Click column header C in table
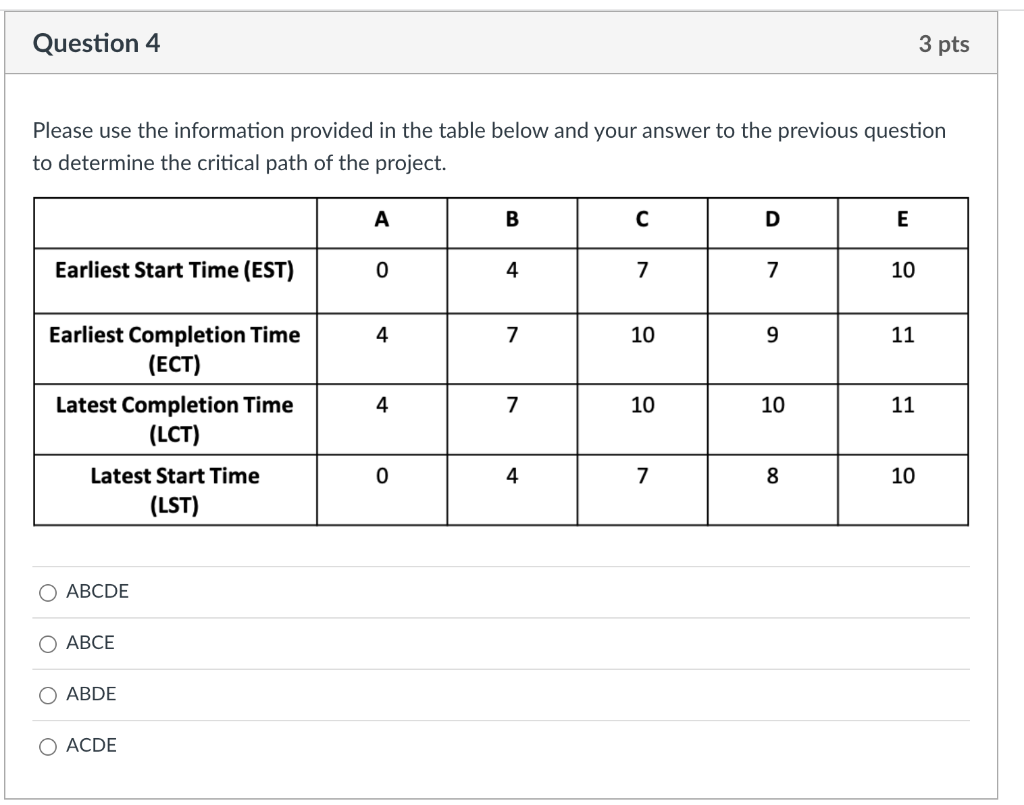1024x805 pixels. coord(642,222)
